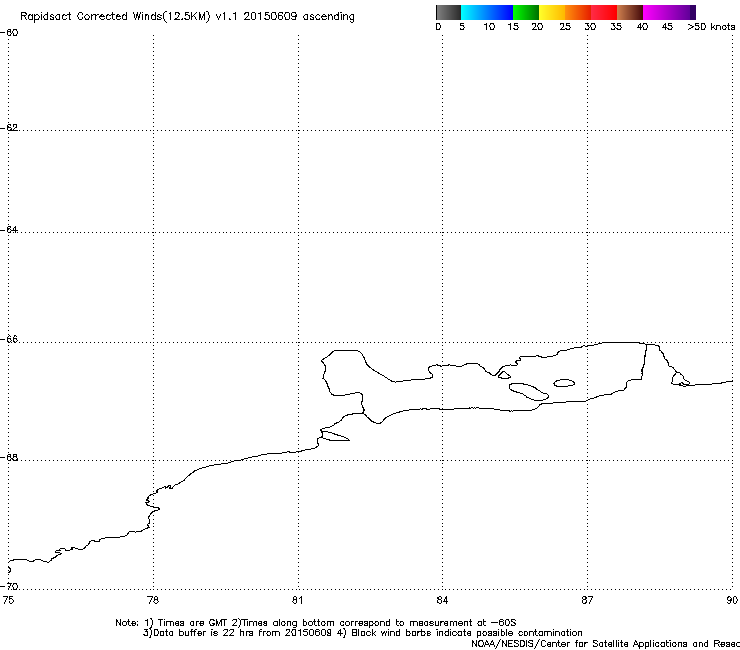Click the note 'Data buffer is 22 hrs from 20150609'
This screenshot has width=740, height=650.
[x=242, y=633]
